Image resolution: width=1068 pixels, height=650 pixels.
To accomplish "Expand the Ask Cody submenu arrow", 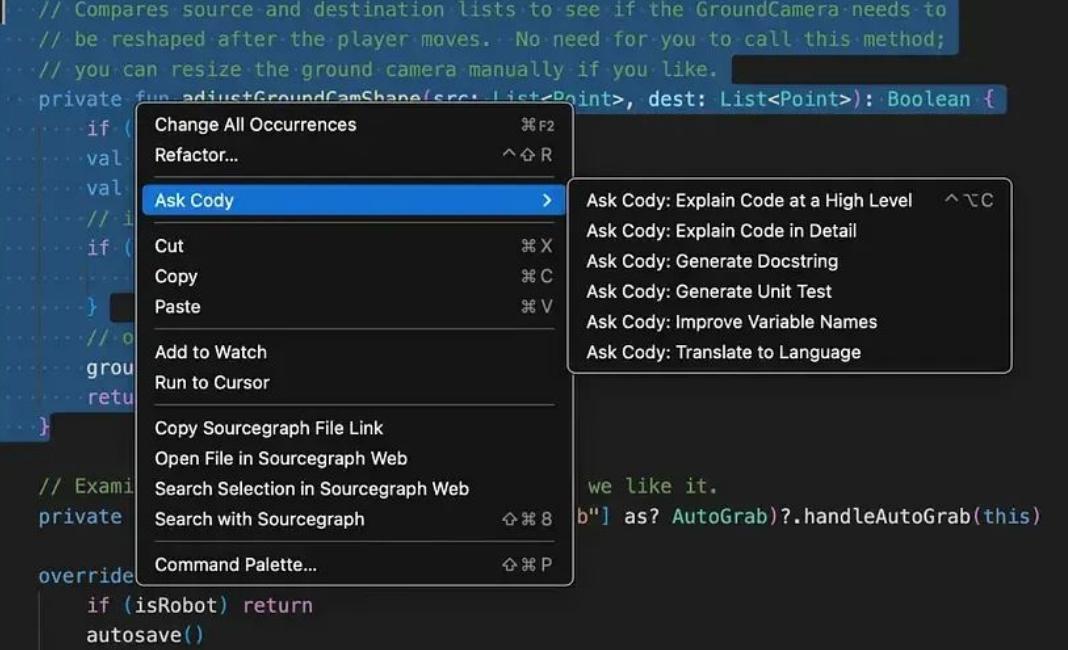I will click(546, 200).
